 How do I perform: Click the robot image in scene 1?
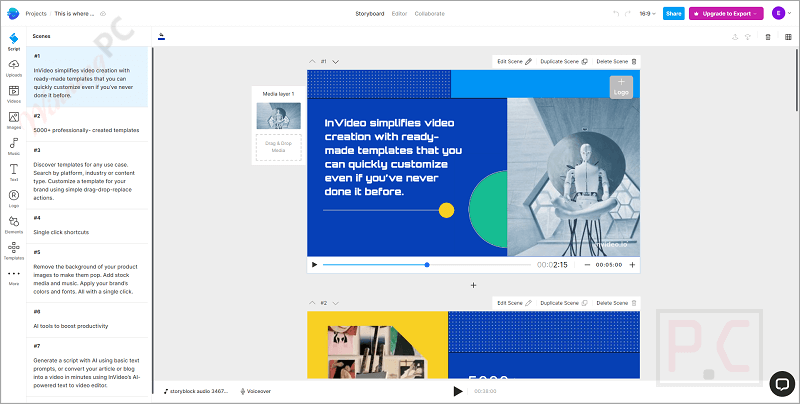point(573,176)
